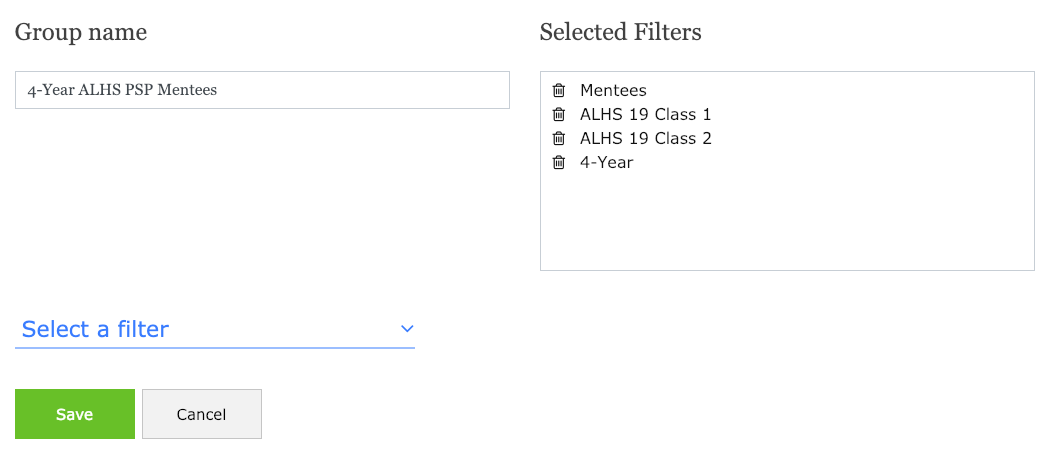Delete the ALHS 19 Class 1 filter

coord(559,114)
